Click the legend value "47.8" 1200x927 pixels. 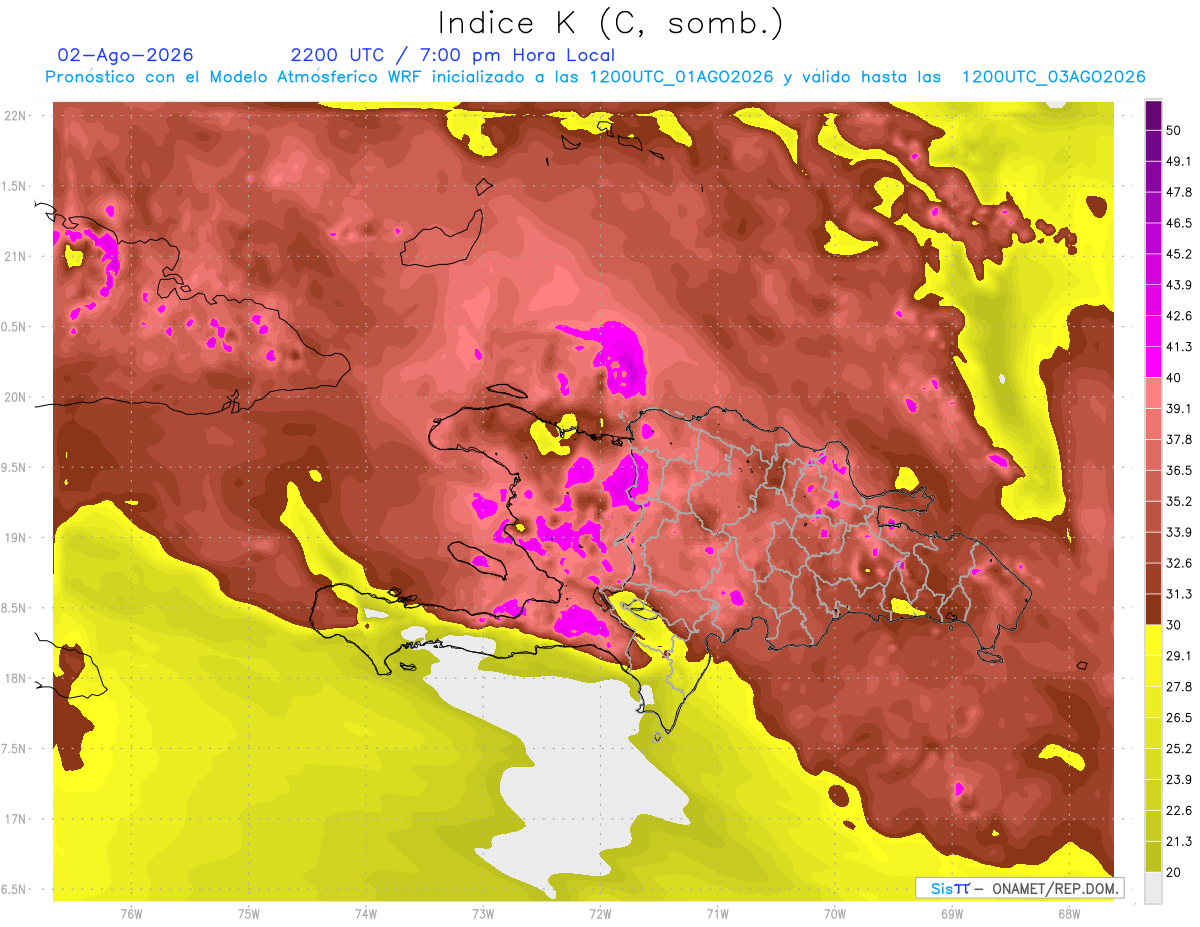point(1178,192)
